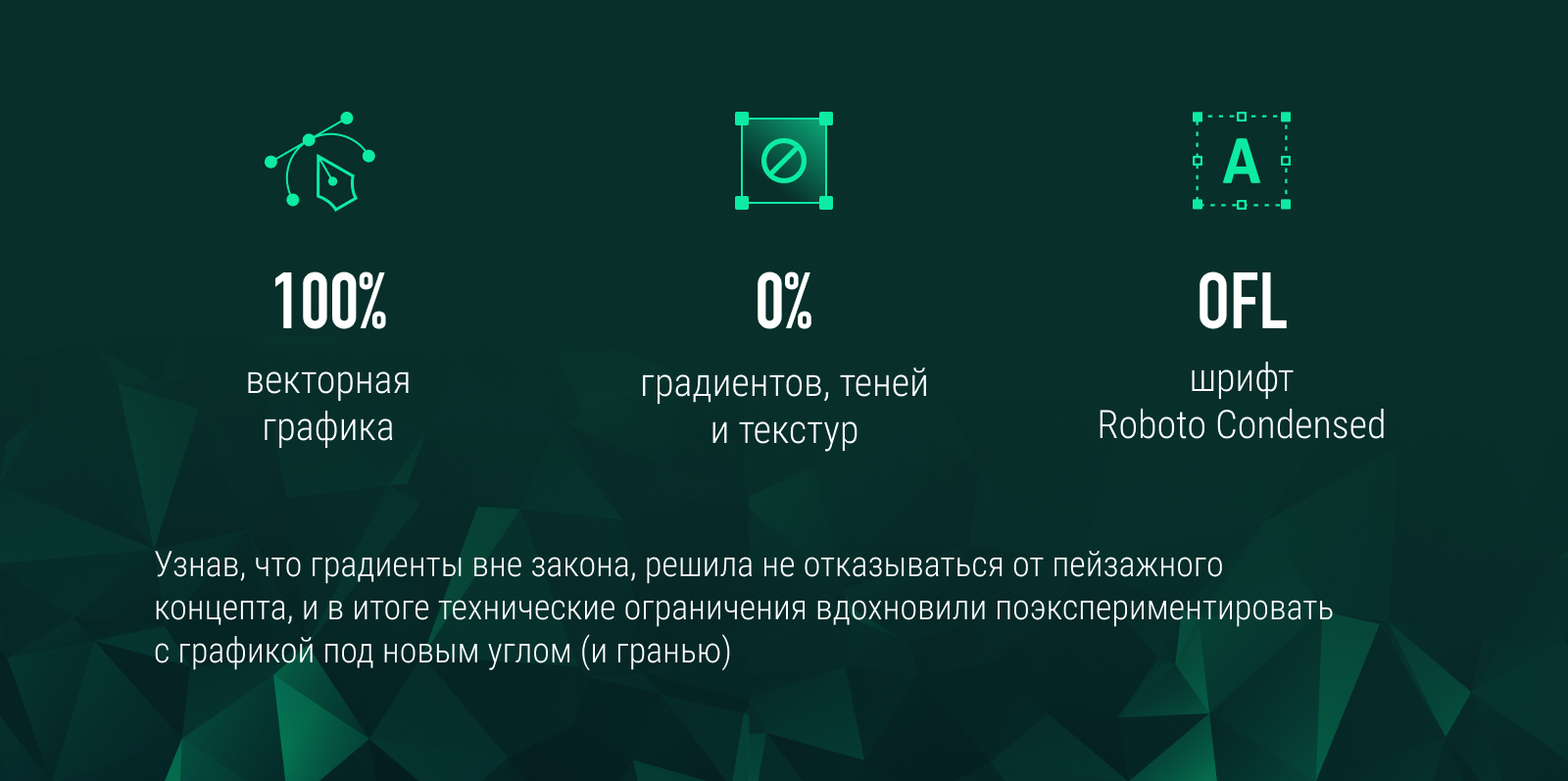Click the "Roboto Condensed" font name
The height and width of the screenshot is (781, 1568).
pos(1242,425)
